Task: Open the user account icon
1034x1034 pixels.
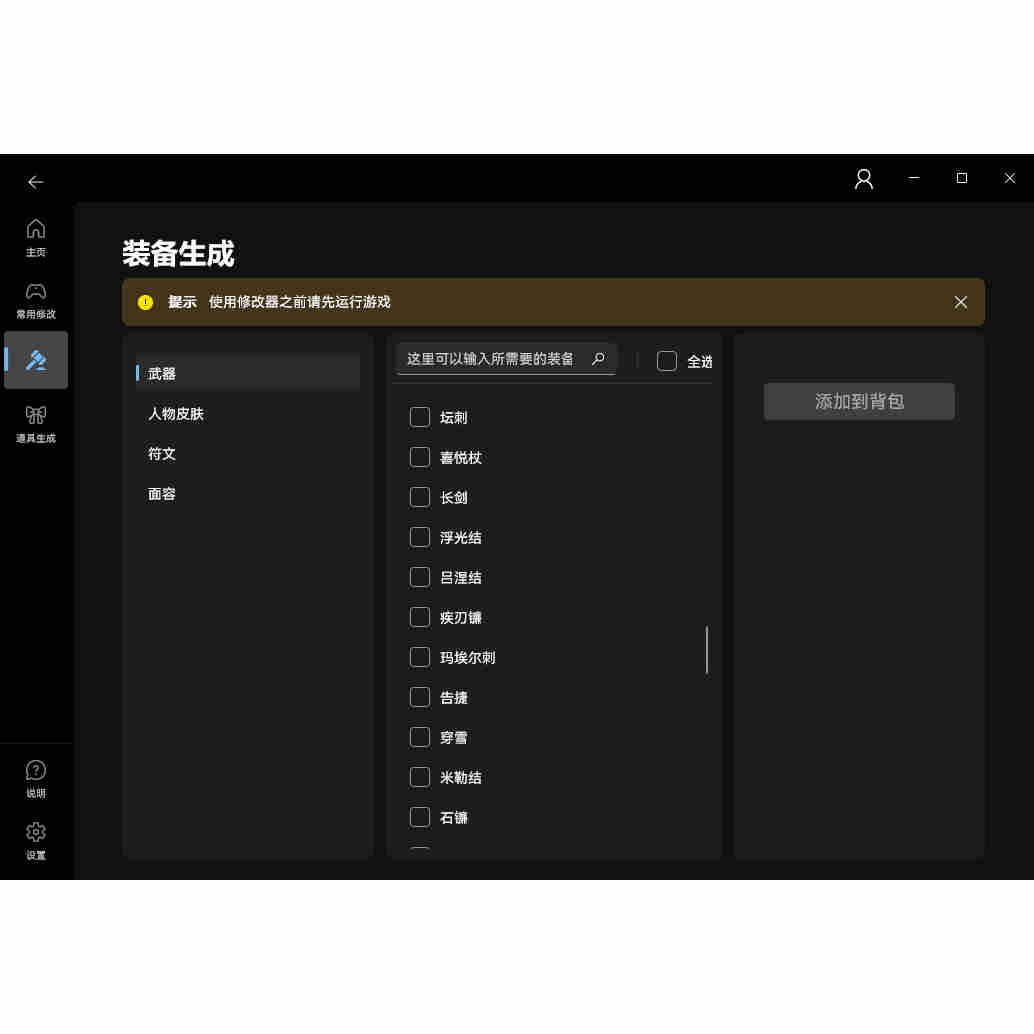Action: click(863, 179)
